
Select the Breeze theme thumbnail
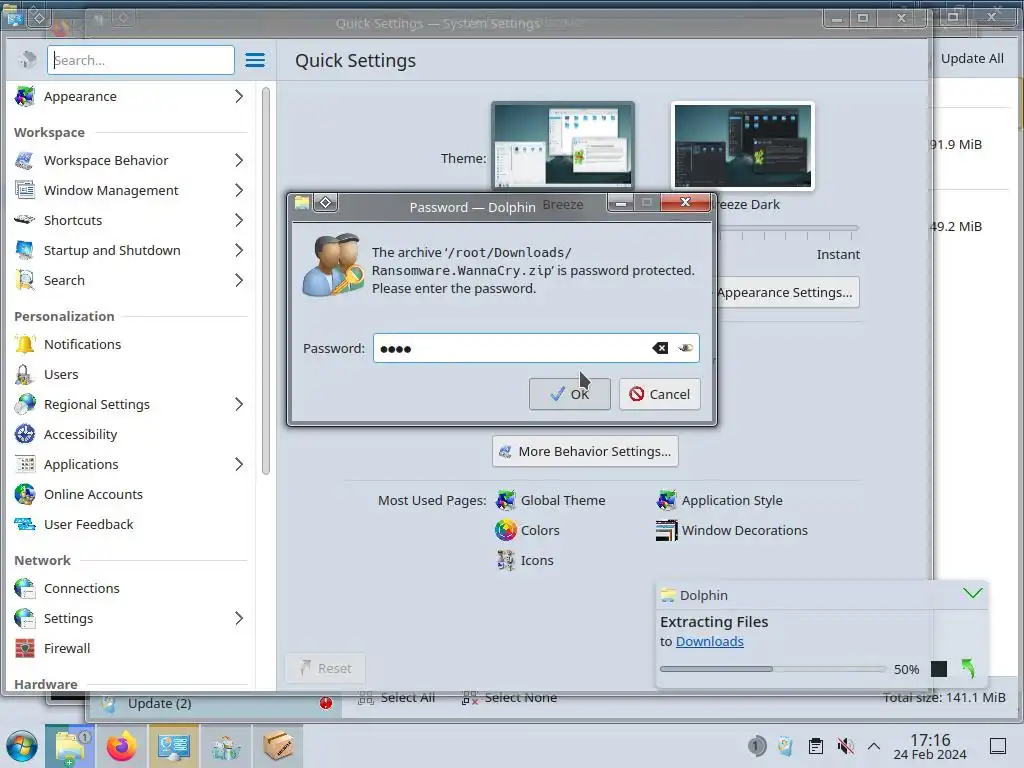coord(563,145)
